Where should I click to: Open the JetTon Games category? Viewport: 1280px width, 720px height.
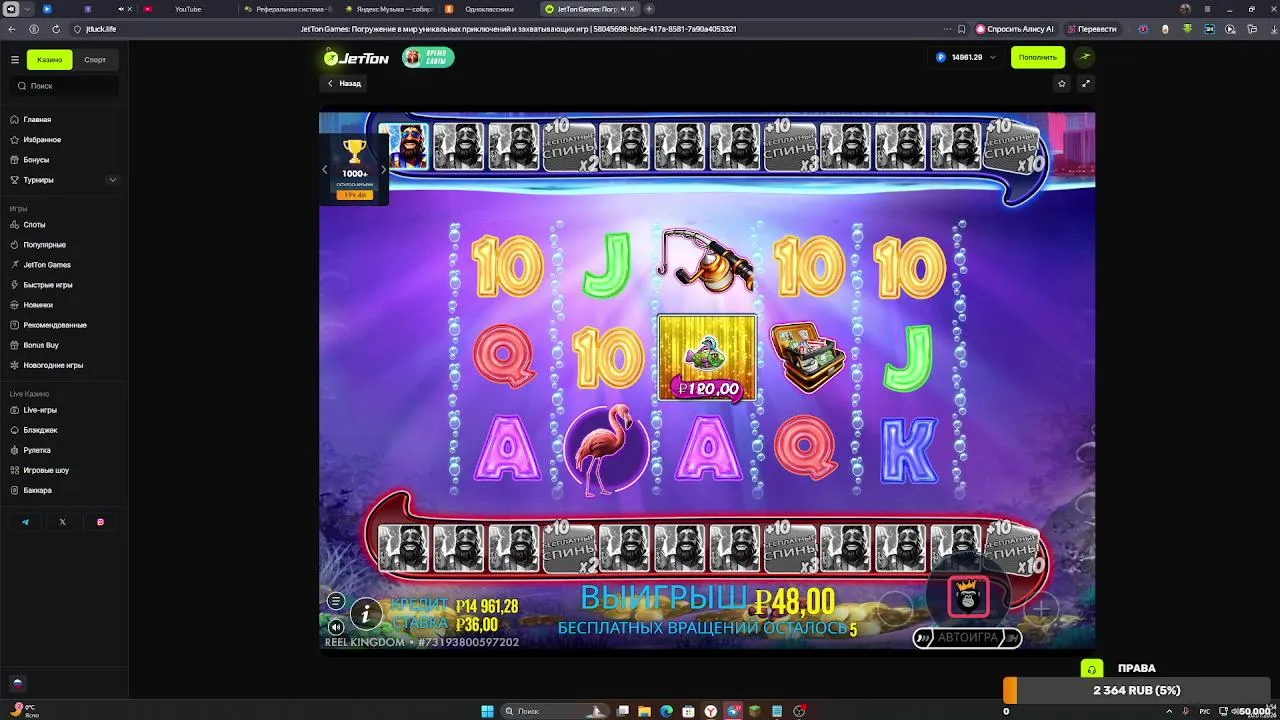[47, 265]
